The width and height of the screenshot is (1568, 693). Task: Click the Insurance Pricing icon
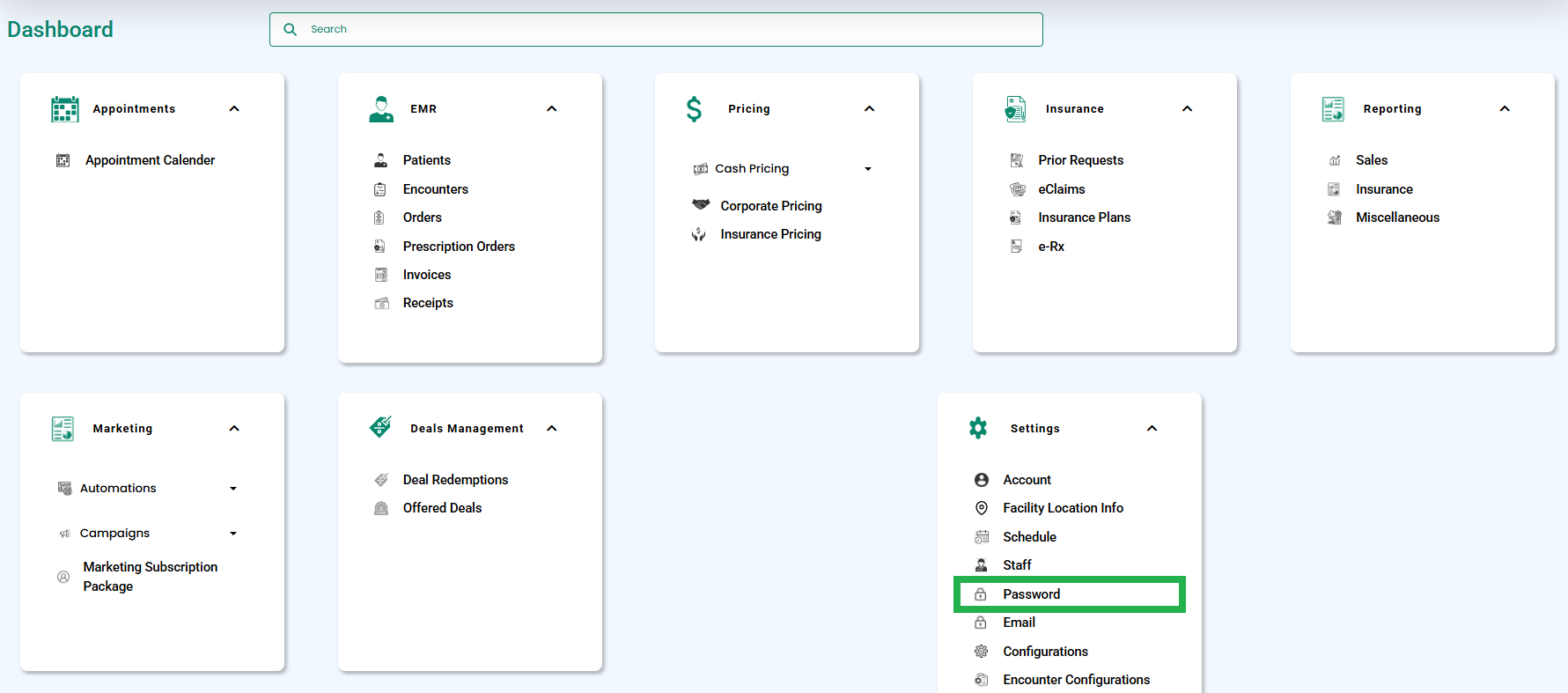tap(698, 234)
